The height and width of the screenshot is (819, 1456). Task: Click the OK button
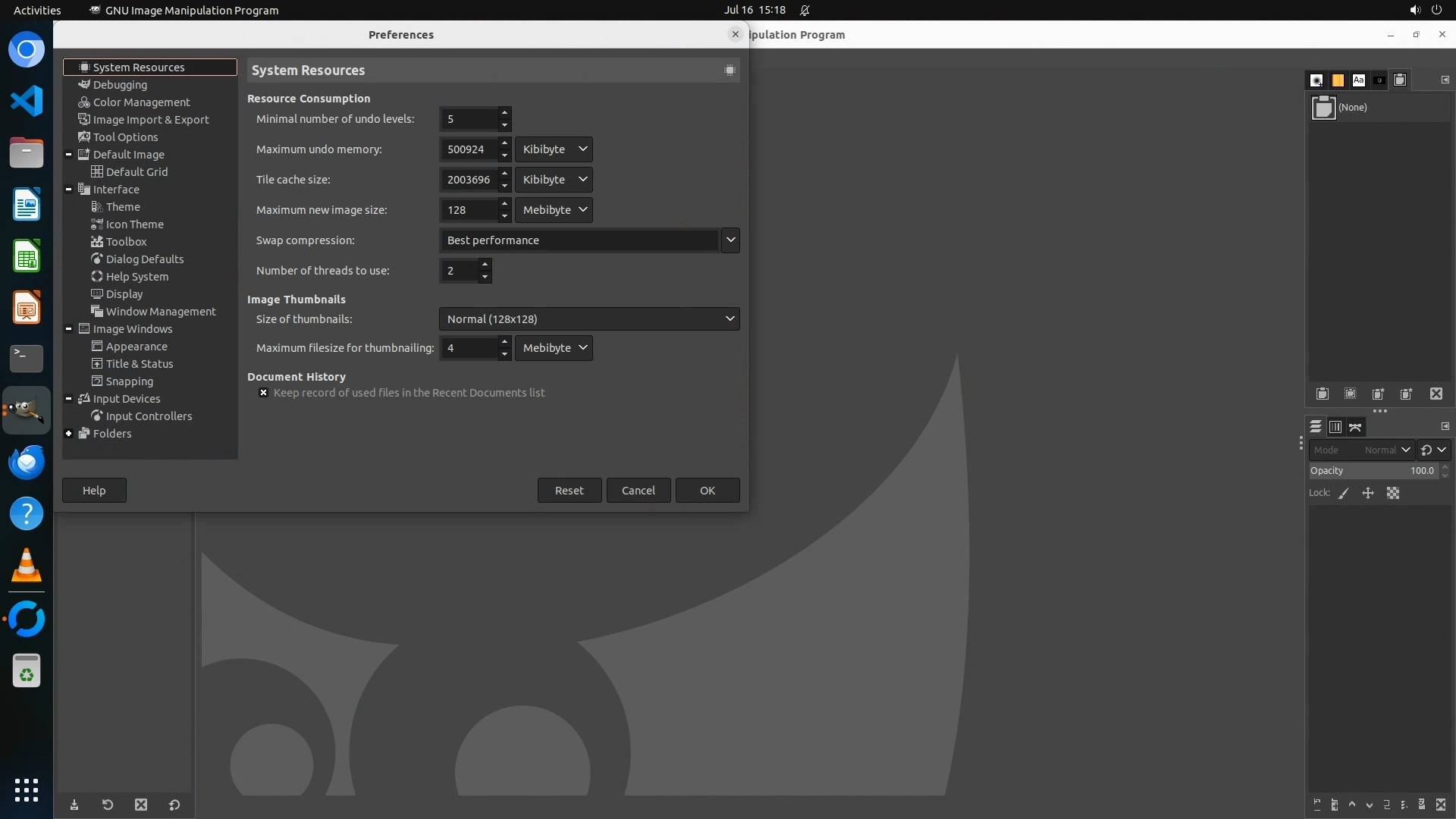pyautogui.click(x=707, y=491)
